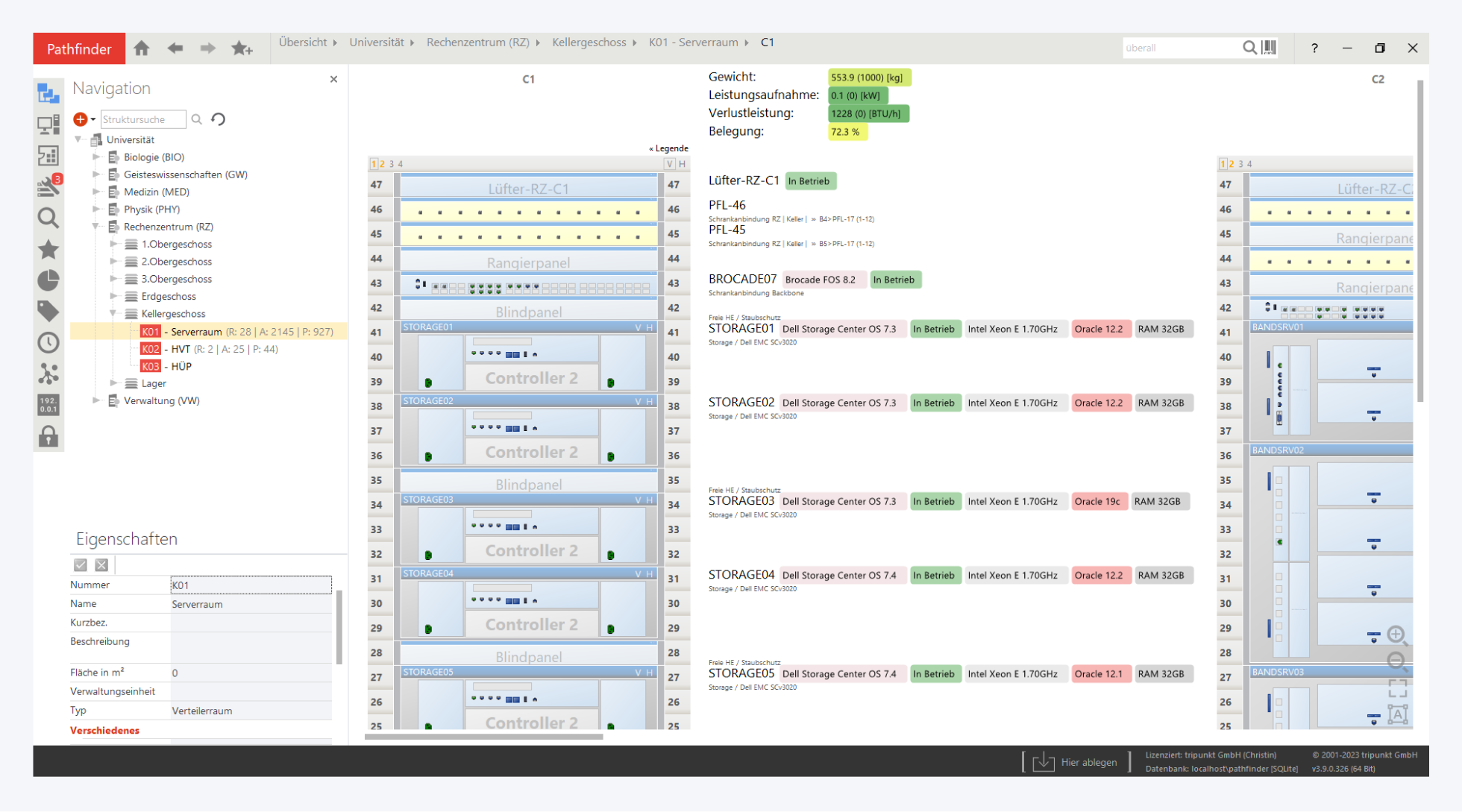Click the refresh icon beside Struktursuche
The height and width of the screenshot is (812, 1462).
tap(219, 119)
